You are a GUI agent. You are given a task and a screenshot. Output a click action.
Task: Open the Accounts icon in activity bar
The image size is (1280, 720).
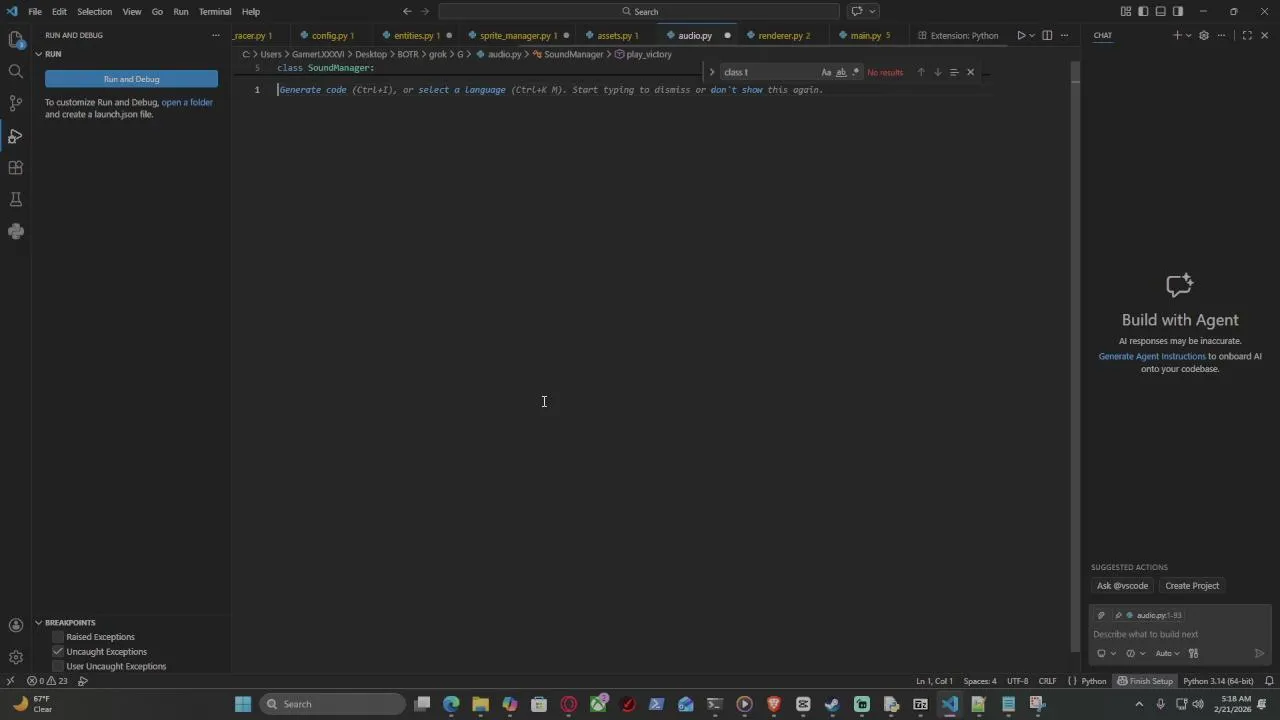point(16,625)
